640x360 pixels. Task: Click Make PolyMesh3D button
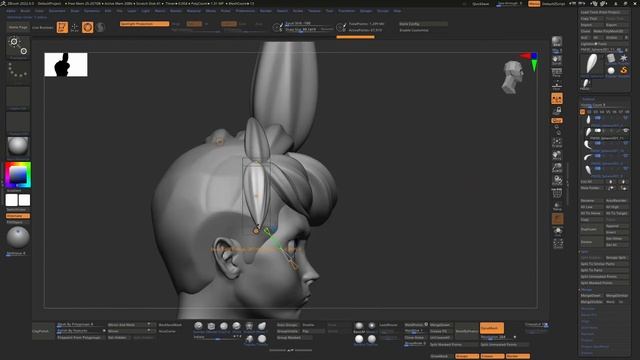point(611,31)
